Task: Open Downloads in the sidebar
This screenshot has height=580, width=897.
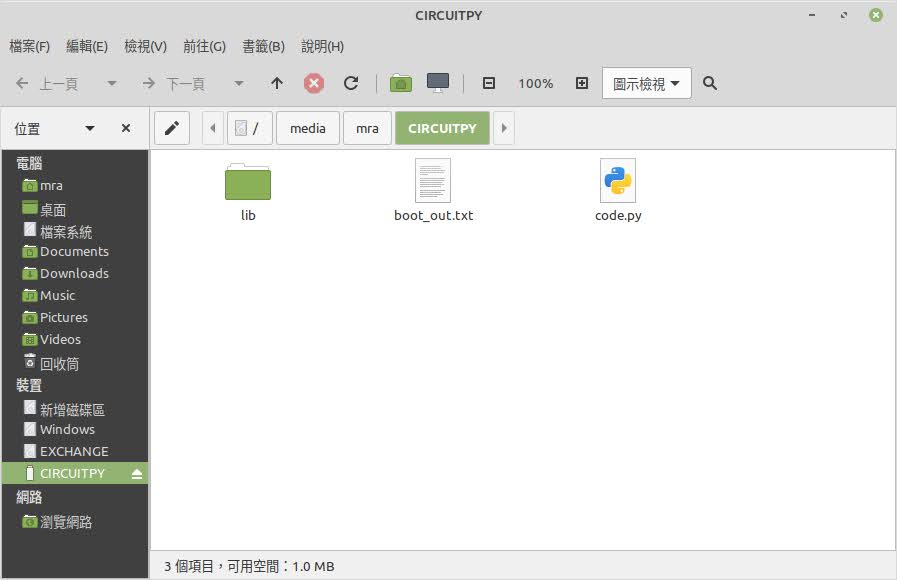Action: pyautogui.click(x=74, y=273)
